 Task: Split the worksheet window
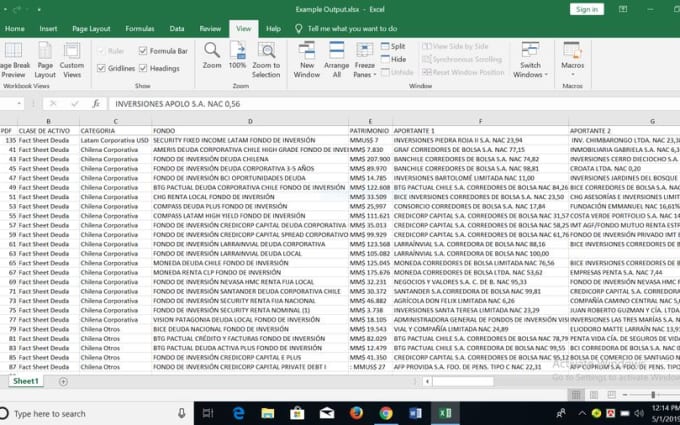(393, 46)
